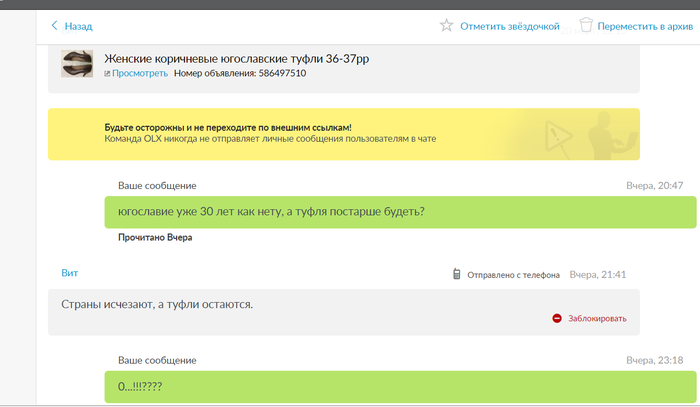The width and height of the screenshot is (700, 407).
Task: Move chat via Переместить в архив
Action: [x=645, y=26]
